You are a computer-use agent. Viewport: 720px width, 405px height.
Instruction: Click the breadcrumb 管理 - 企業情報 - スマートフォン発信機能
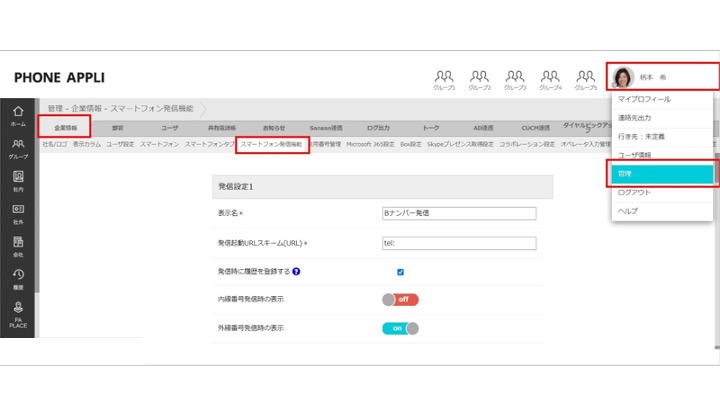point(121,109)
